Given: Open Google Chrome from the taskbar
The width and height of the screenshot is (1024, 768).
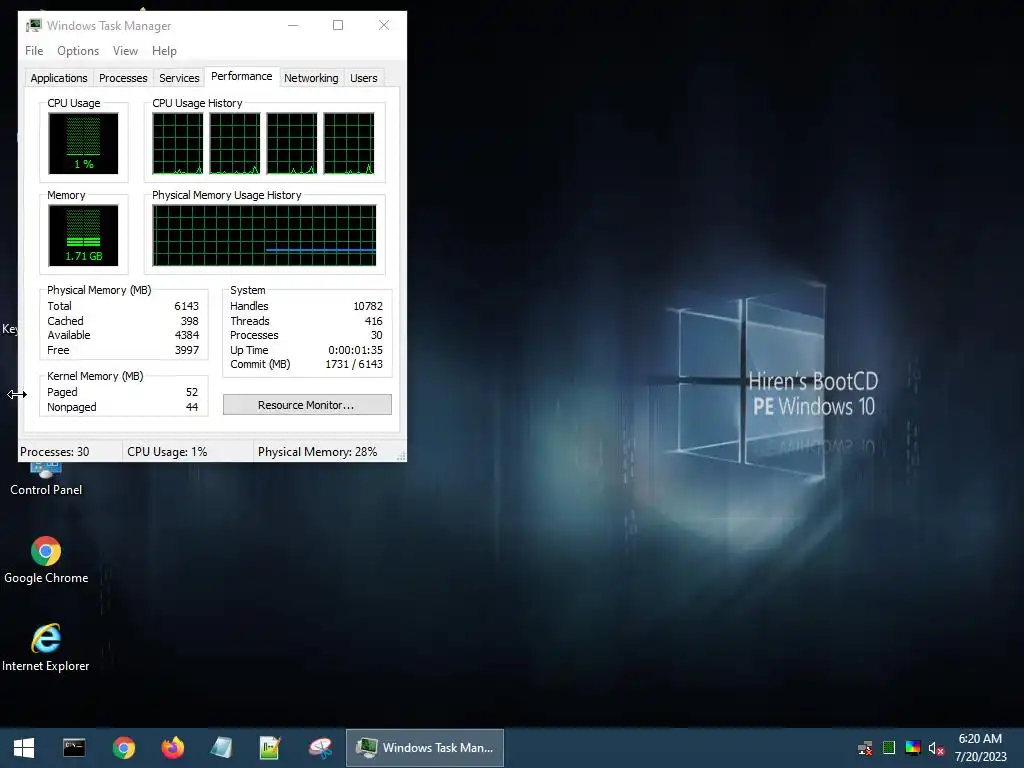Looking at the screenshot, I should click(123, 748).
